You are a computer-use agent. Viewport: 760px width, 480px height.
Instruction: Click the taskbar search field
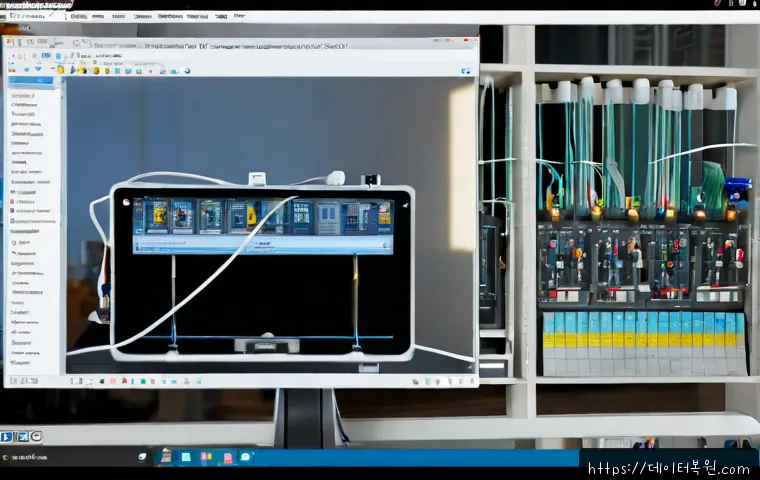click(68, 457)
